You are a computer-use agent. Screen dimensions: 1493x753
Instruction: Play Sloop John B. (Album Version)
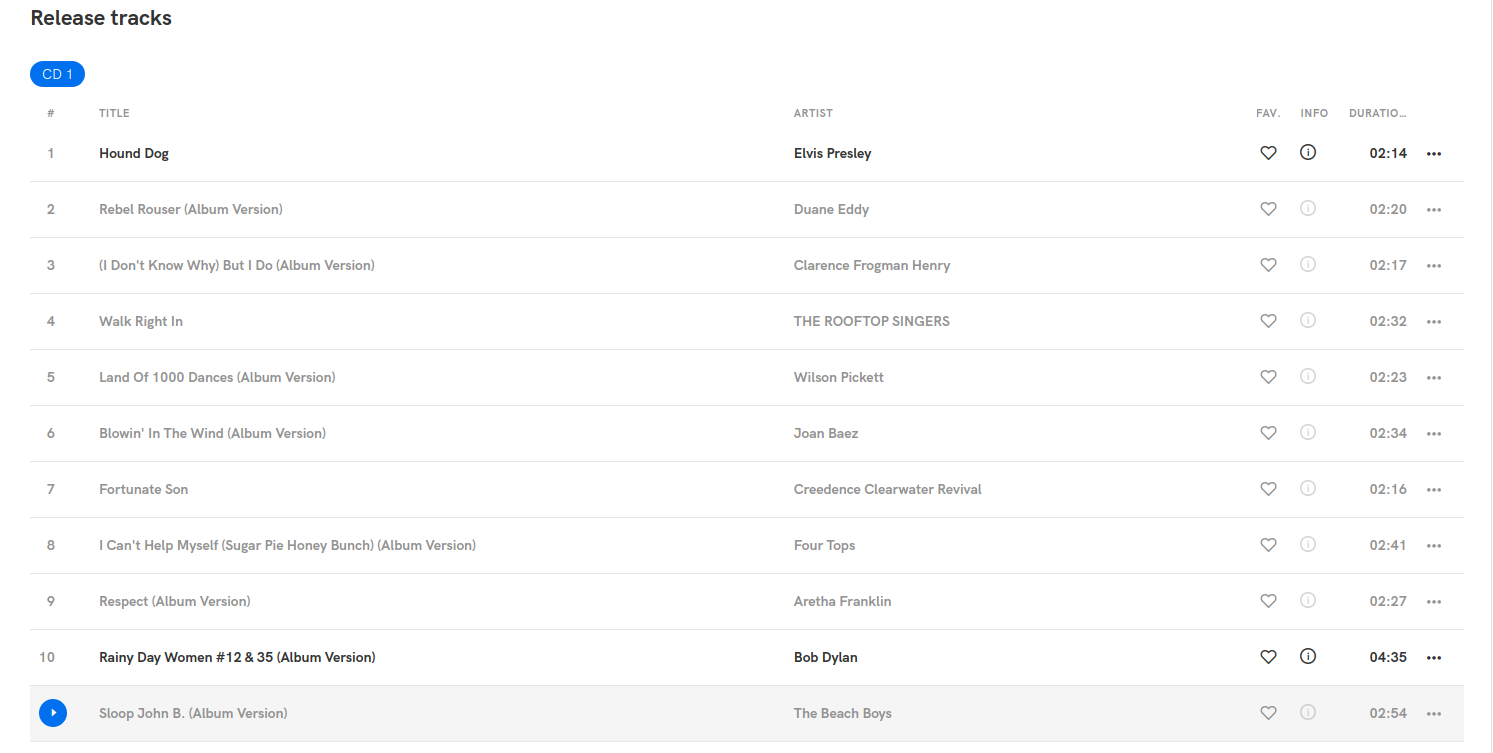click(x=53, y=713)
